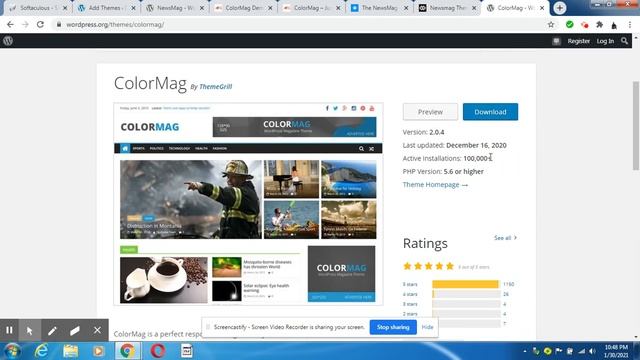This screenshot has height=360, width=640.
Task: Switch to The NewsMag tab
Action: click(x=380, y=8)
